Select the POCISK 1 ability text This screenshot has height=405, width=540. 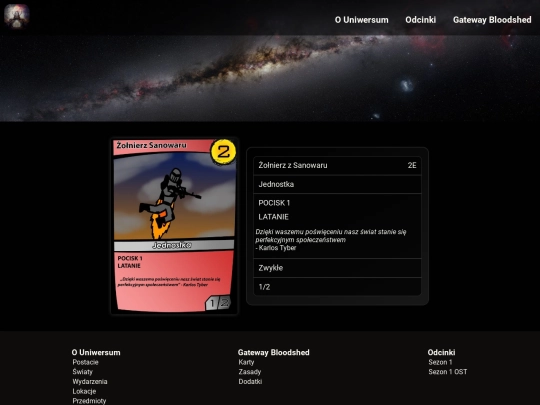[x=274, y=203]
